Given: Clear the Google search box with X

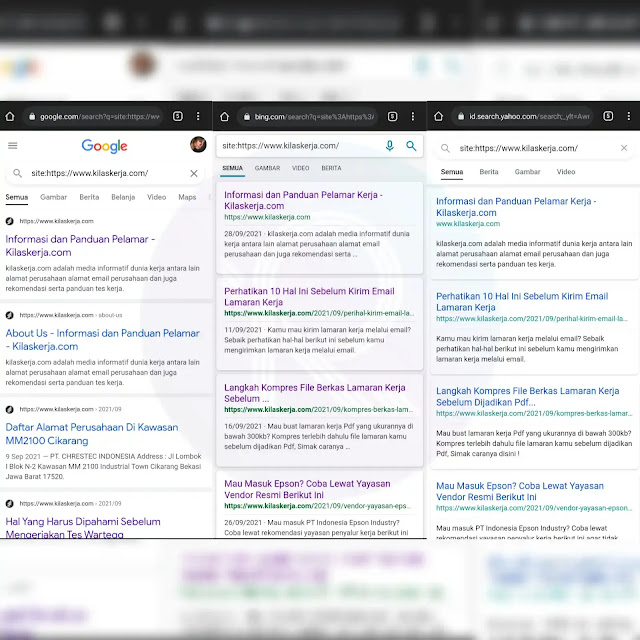Looking at the screenshot, I should click(194, 173).
